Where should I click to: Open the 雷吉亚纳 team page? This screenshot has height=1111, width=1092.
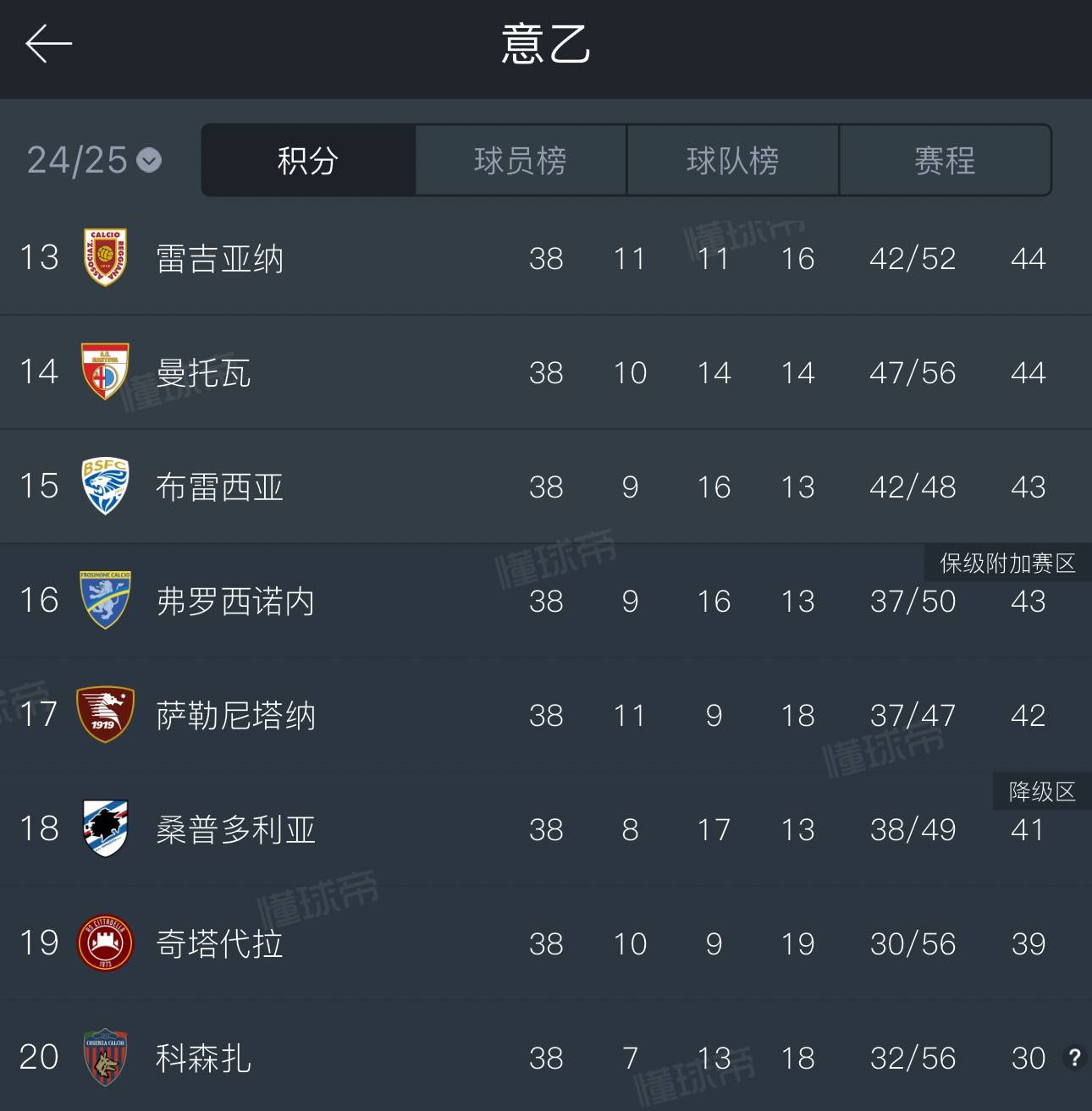(218, 259)
